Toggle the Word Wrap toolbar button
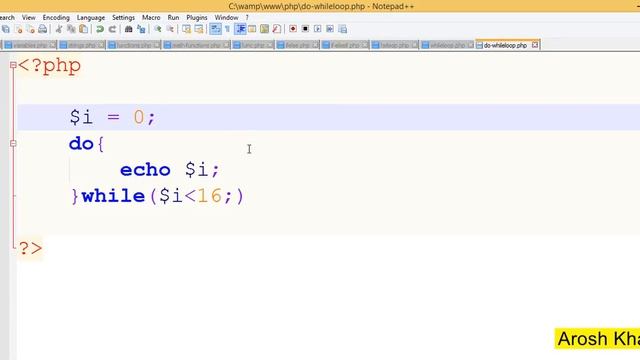This screenshot has width=640, height=360. [x=215, y=29]
